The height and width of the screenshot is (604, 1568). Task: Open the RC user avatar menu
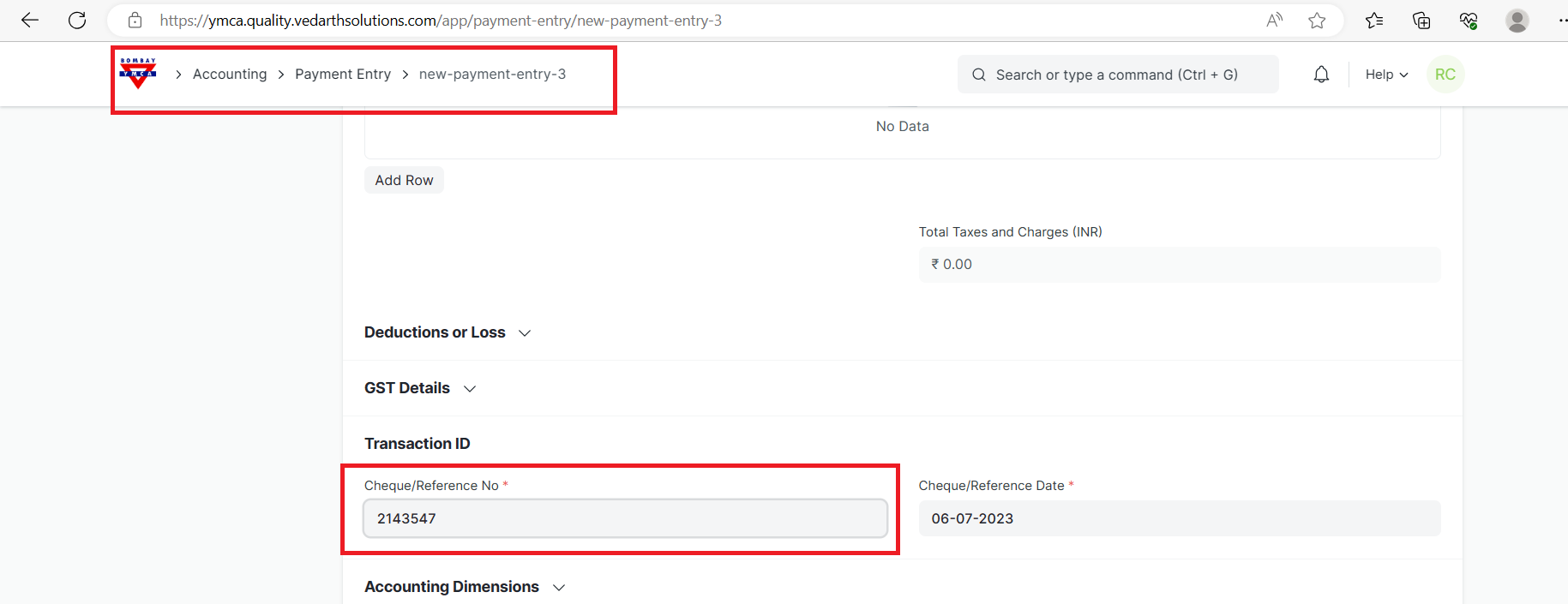click(x=1445, y=75)
